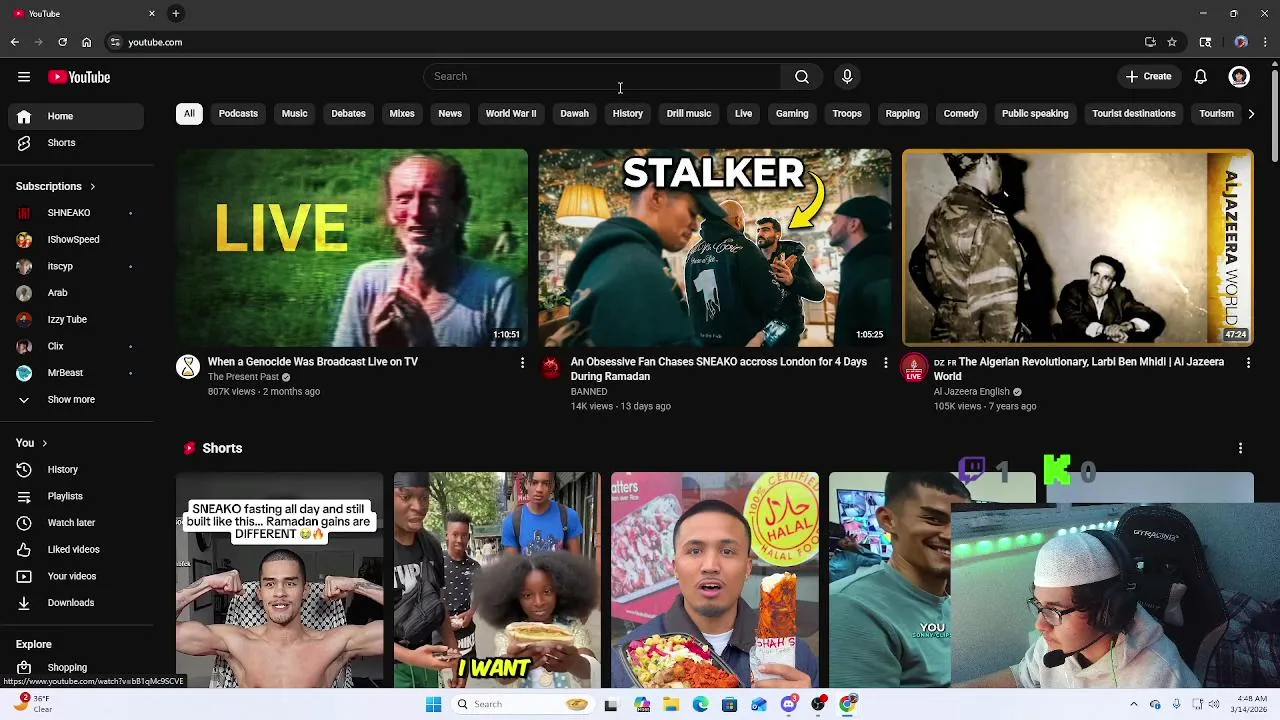Play the LIVE genocide video thumbnail
The image size is (1280, 720).
tap(352, 247)
